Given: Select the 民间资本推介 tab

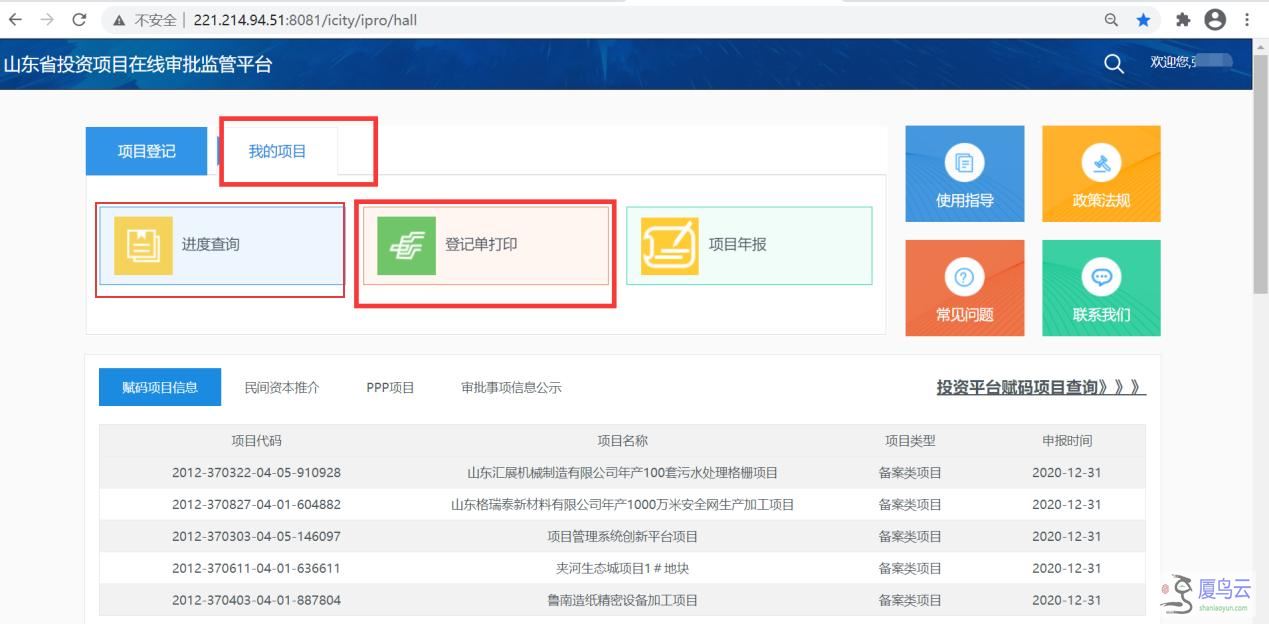Looking at the screenshot, I should point(282,387).
